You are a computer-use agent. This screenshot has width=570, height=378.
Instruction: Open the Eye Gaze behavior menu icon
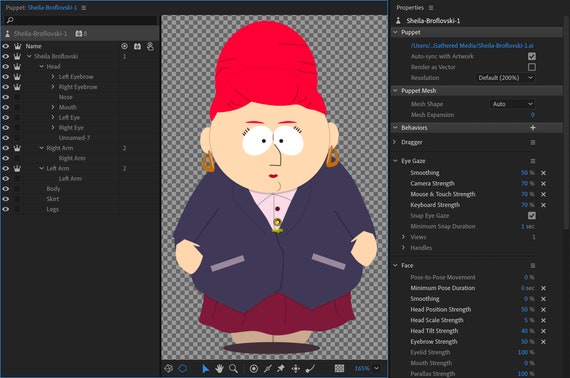coord(533,161)
